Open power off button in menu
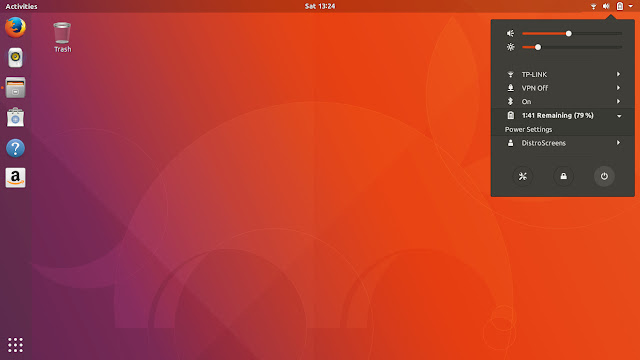 coord(604,176)
